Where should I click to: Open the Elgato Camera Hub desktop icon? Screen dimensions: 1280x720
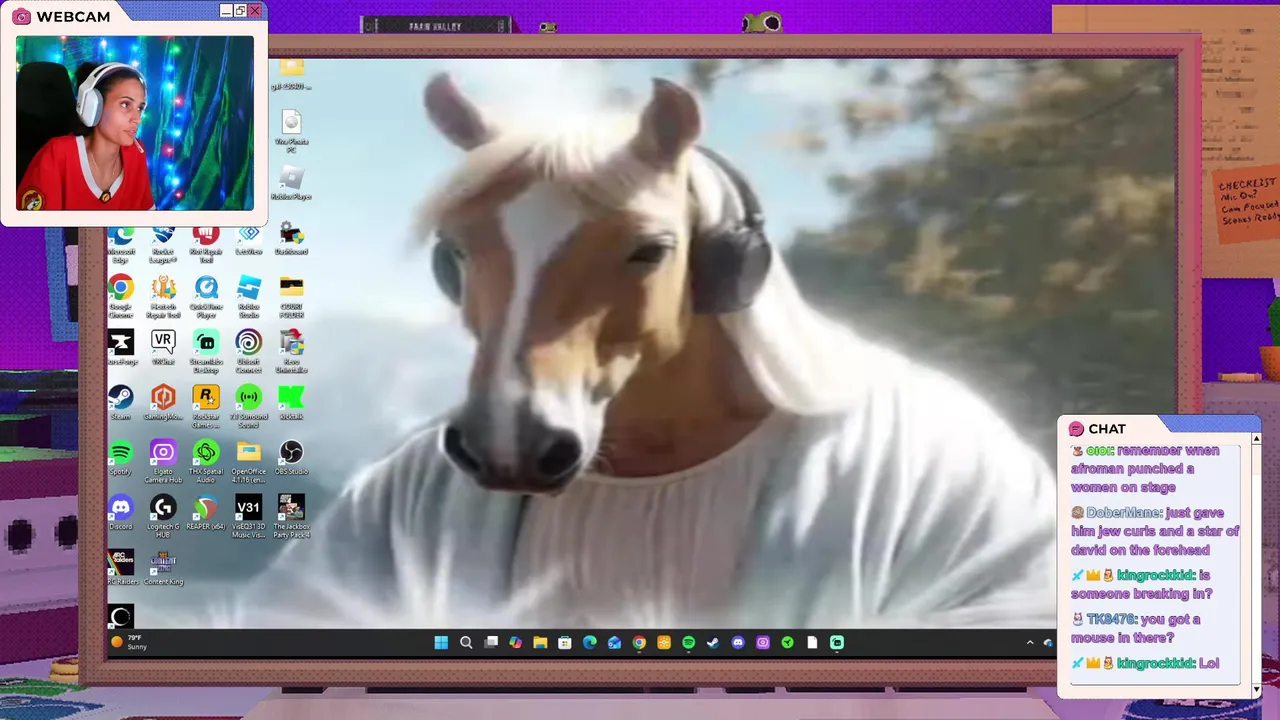163,461
